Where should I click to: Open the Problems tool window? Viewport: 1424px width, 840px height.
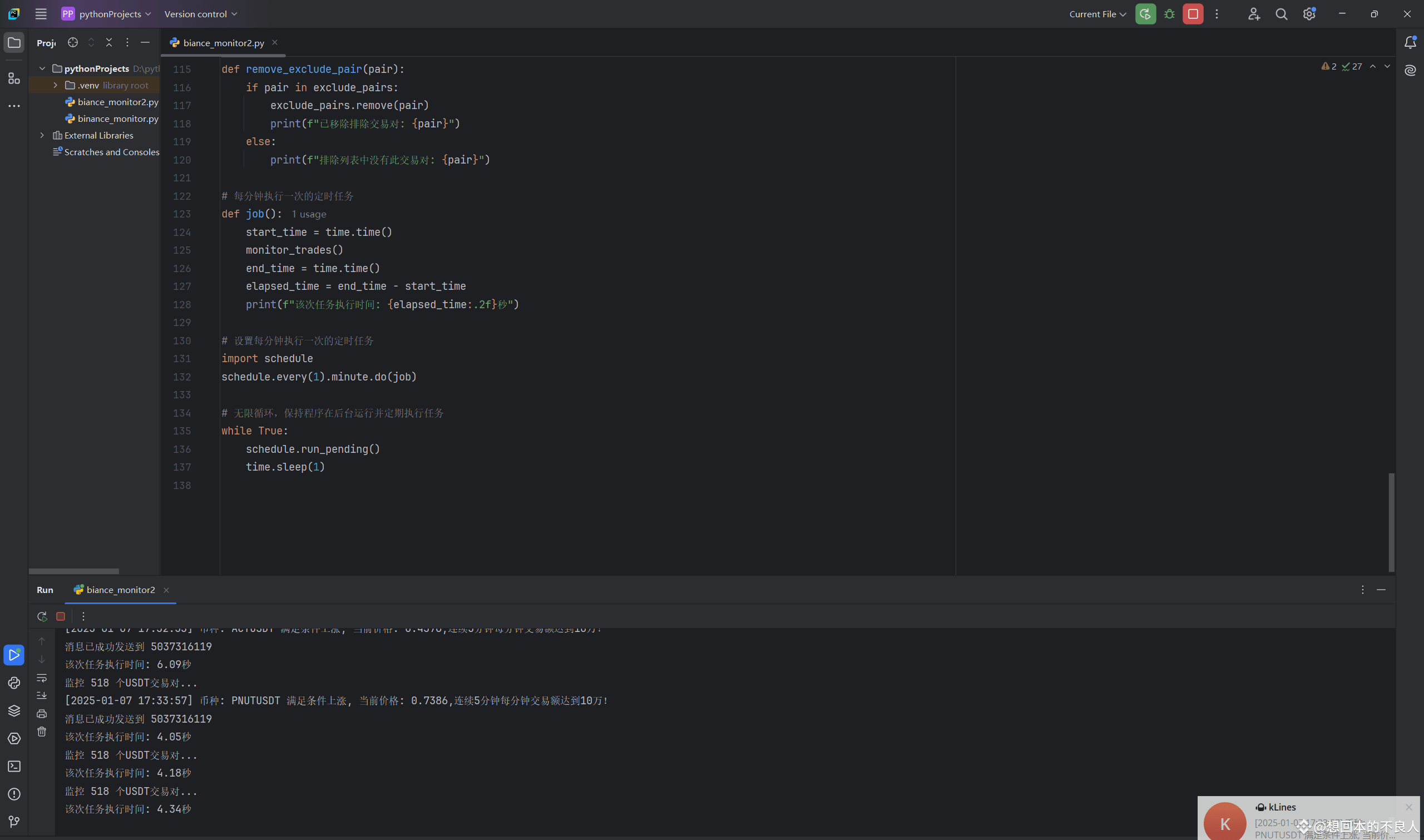coord(14,794)
